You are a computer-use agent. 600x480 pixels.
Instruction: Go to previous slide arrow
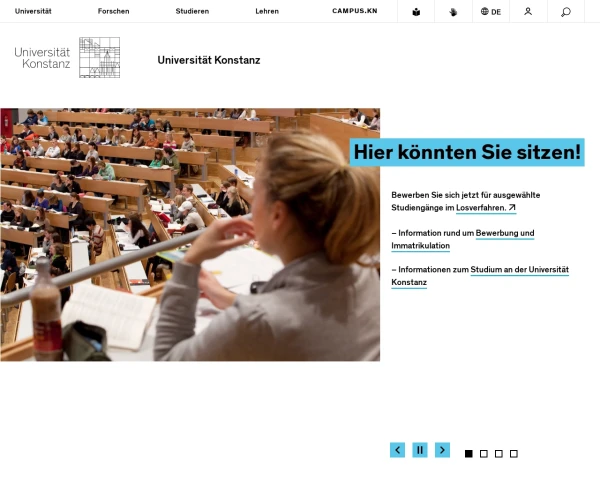tap(398, 450)
